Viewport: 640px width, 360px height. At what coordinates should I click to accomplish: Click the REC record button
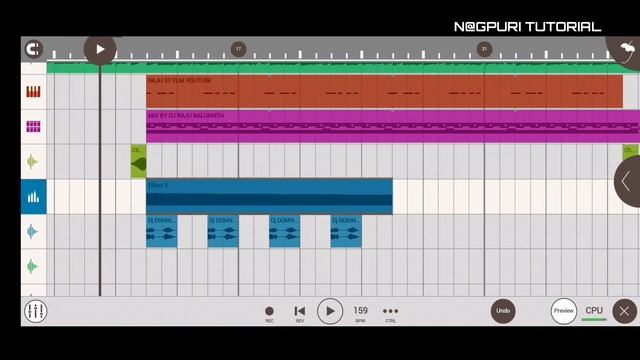click(x=269, y=313)
